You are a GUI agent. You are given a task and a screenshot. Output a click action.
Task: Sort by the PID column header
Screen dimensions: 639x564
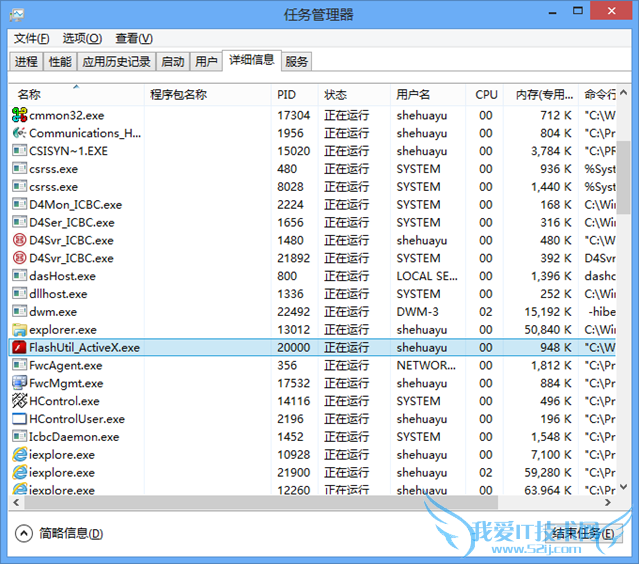tap(295, 95)
